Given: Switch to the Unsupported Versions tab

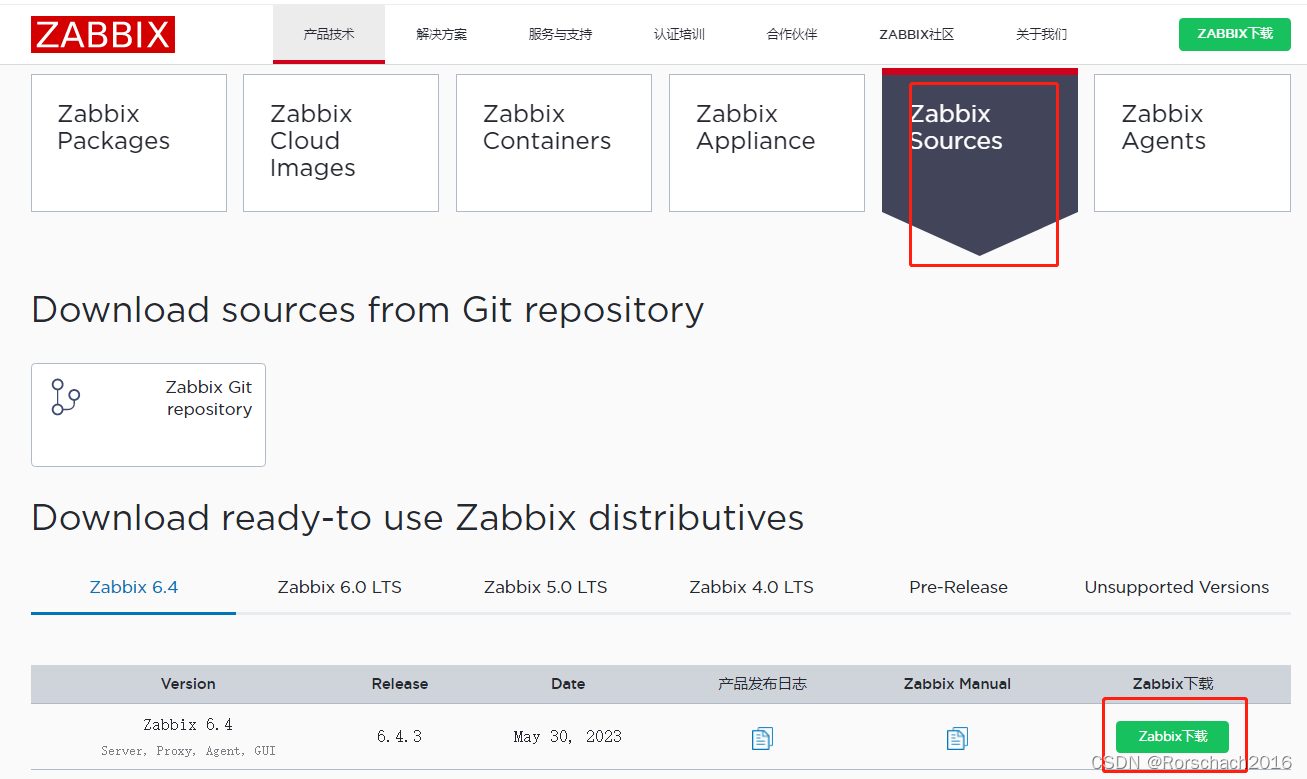Looking at the screenshot, I should [x=1177, y=587].
